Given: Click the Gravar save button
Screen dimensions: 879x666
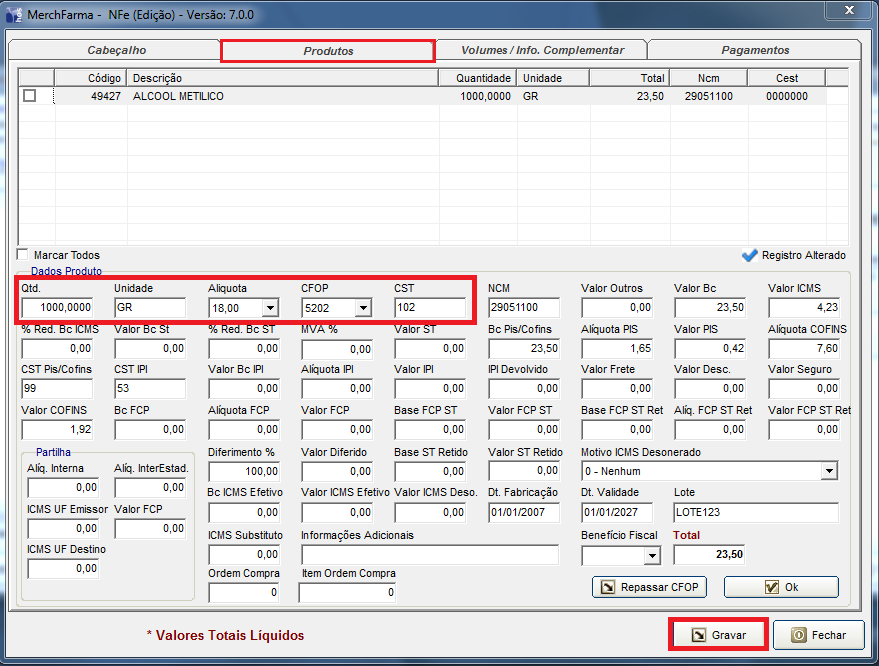Looking at the screenshot, I should pos(717,635).
